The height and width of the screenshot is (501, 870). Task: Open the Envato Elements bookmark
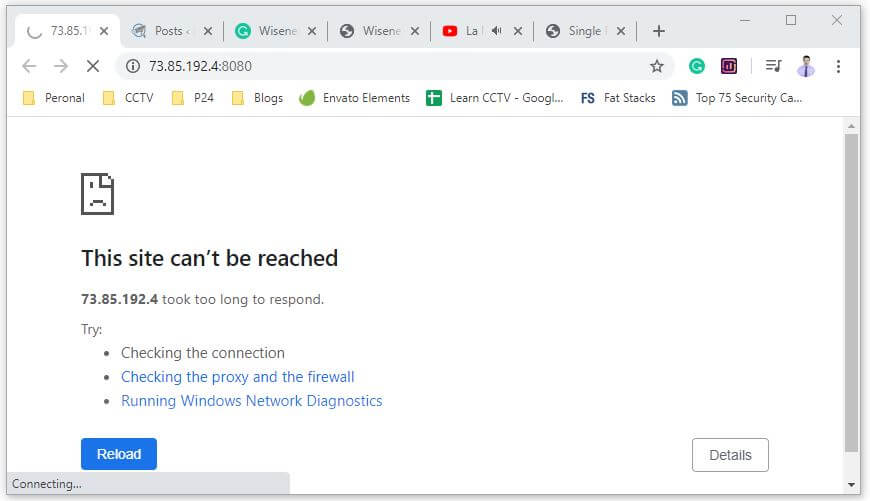[x=355, y=98]
